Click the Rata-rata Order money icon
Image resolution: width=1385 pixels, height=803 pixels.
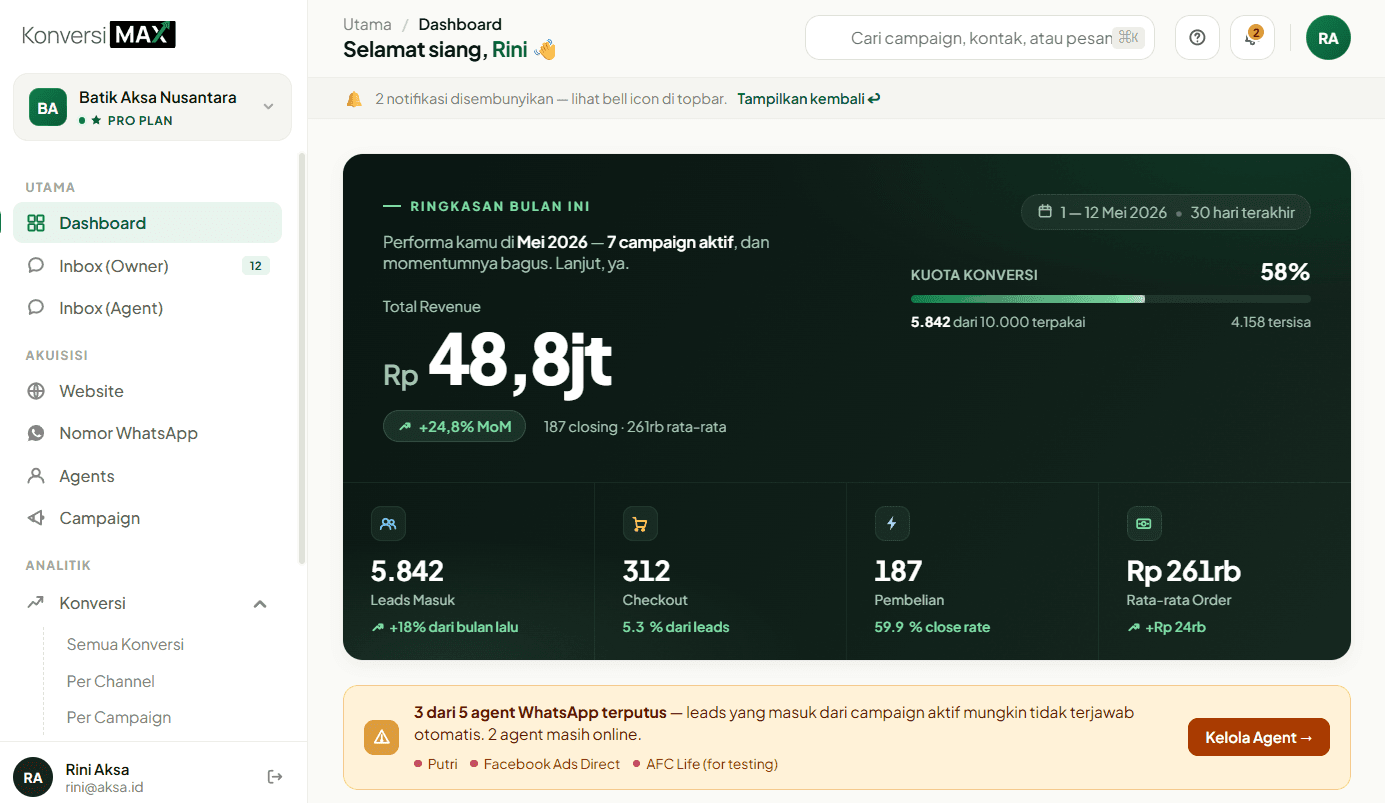click(1144, 523)
